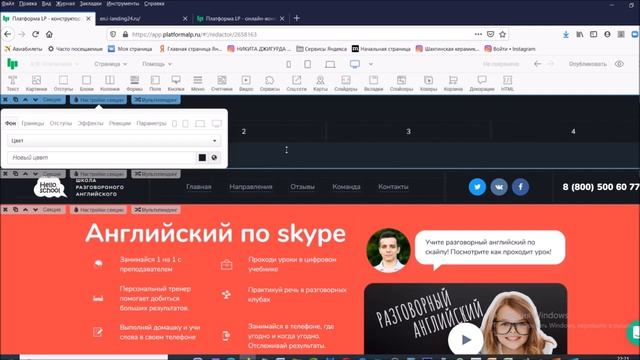Open the site name dropdown beside logo
The image size is (640, 360).
[x=54, y=64]
